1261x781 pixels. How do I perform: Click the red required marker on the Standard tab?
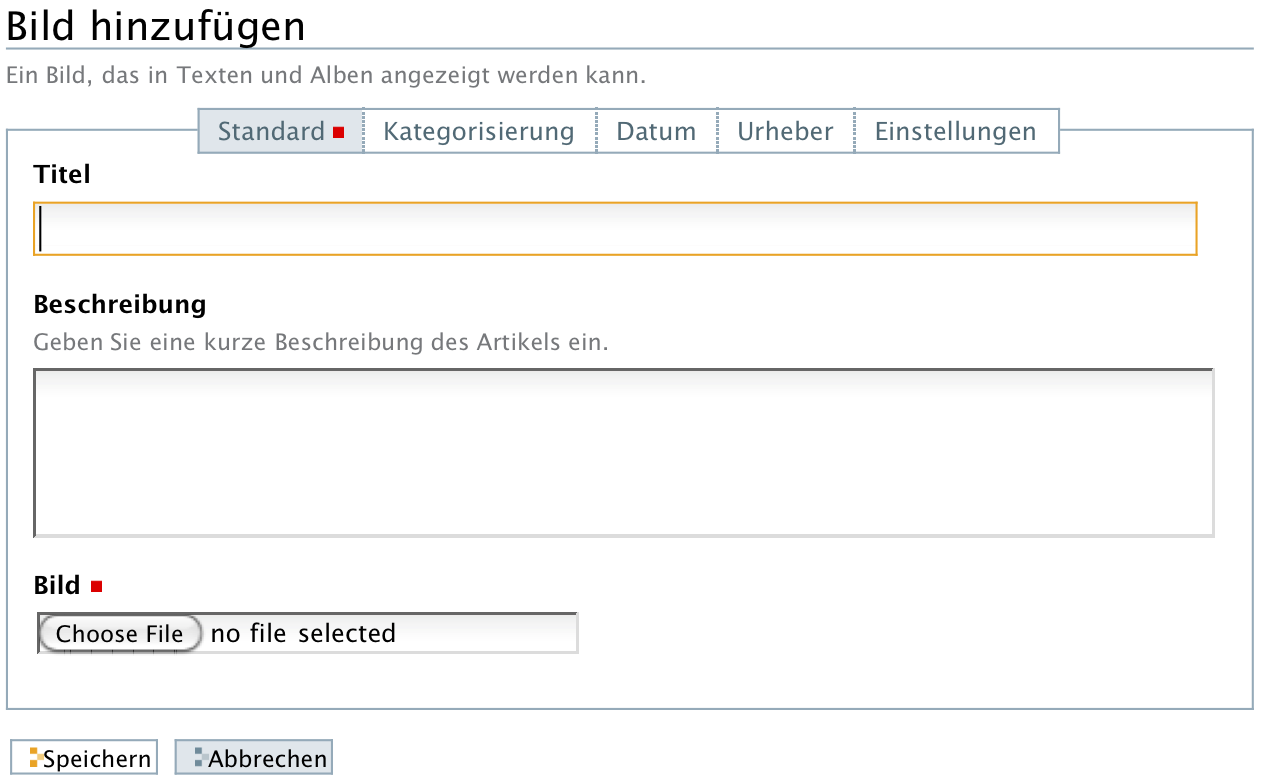tap(338, 132)
